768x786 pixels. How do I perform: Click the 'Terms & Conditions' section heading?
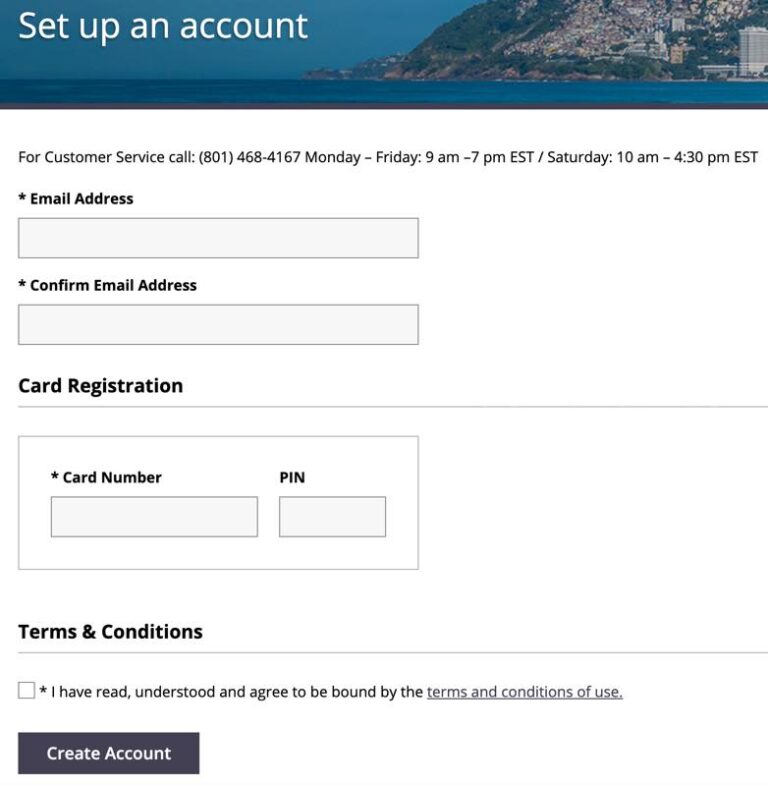110,632
